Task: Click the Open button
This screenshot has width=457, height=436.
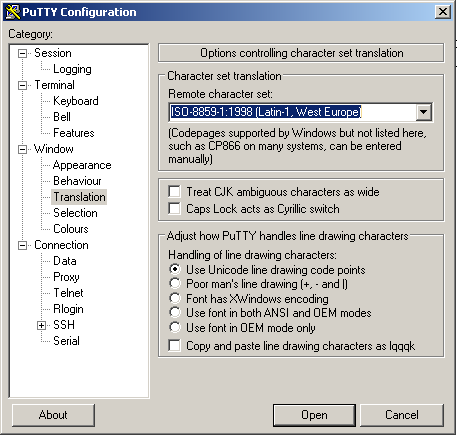Action: pyautogui.click(x=314, y=415)
